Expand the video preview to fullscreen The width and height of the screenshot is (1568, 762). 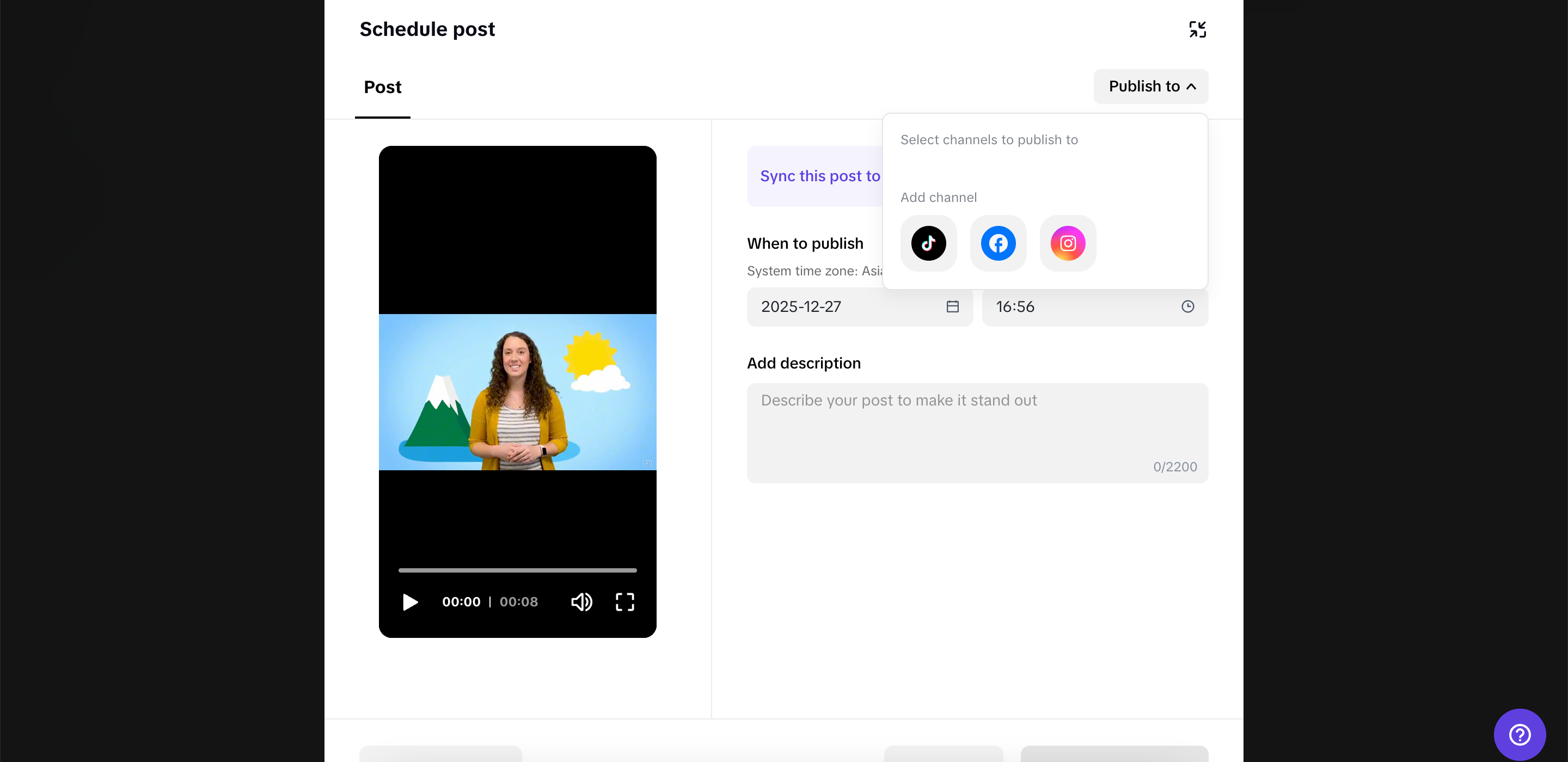tap(624, 602)
